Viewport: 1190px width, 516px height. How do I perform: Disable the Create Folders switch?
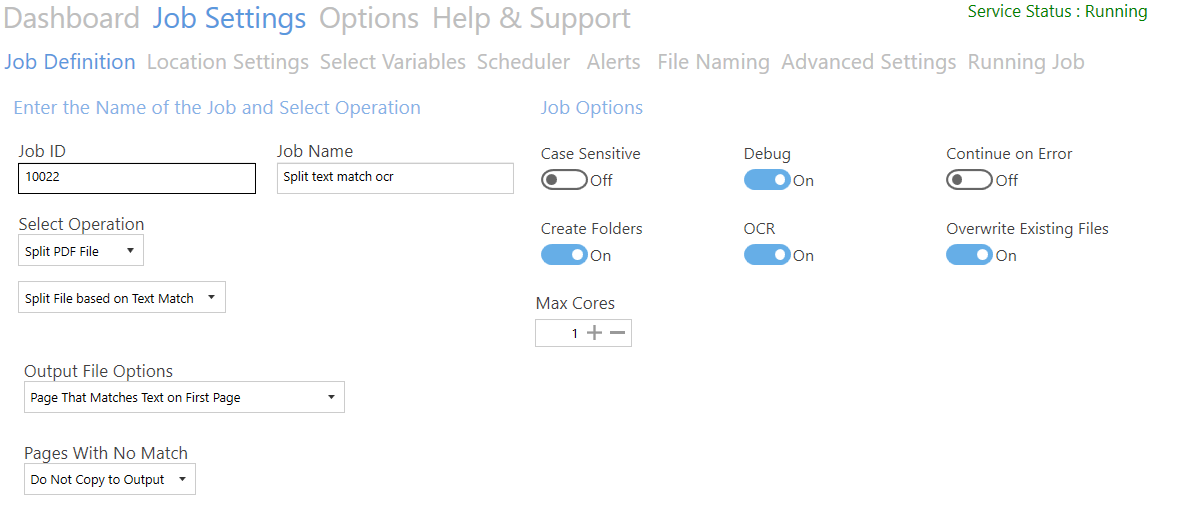point(564,255)
